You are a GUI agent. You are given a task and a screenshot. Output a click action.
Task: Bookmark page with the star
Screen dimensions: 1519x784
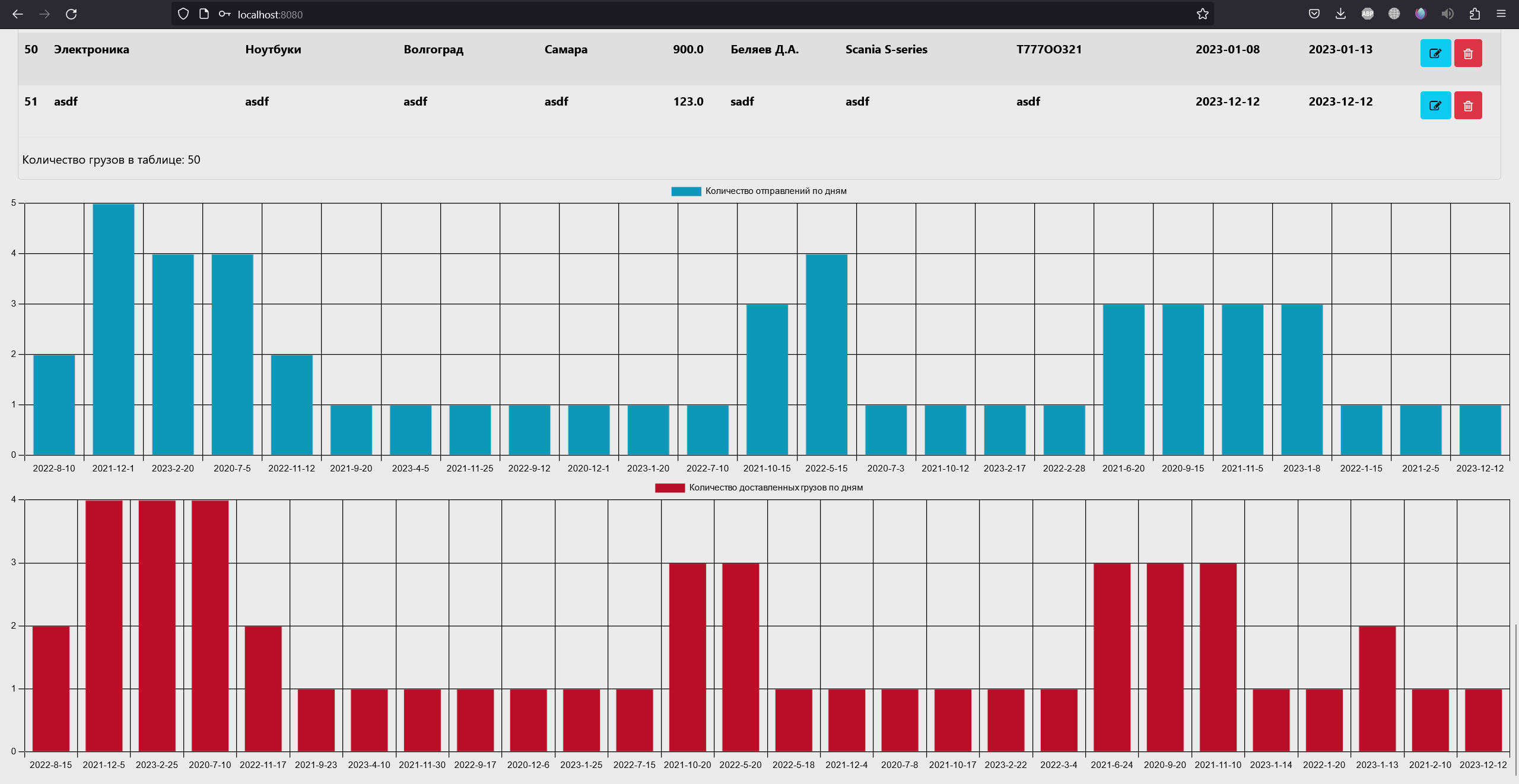click(x=1203, y=14)
